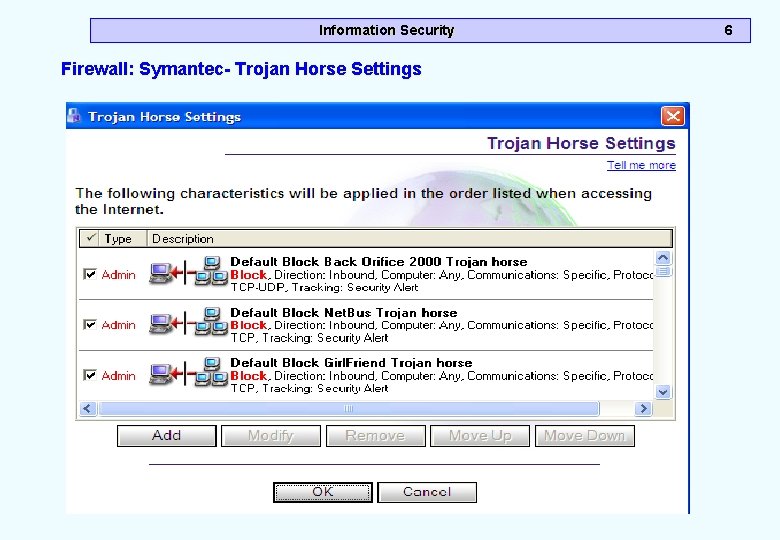The width and height of the screenshot is (780, 540).
Task: Click the vertical scrollbar down arrow
Action: (663, 392)
